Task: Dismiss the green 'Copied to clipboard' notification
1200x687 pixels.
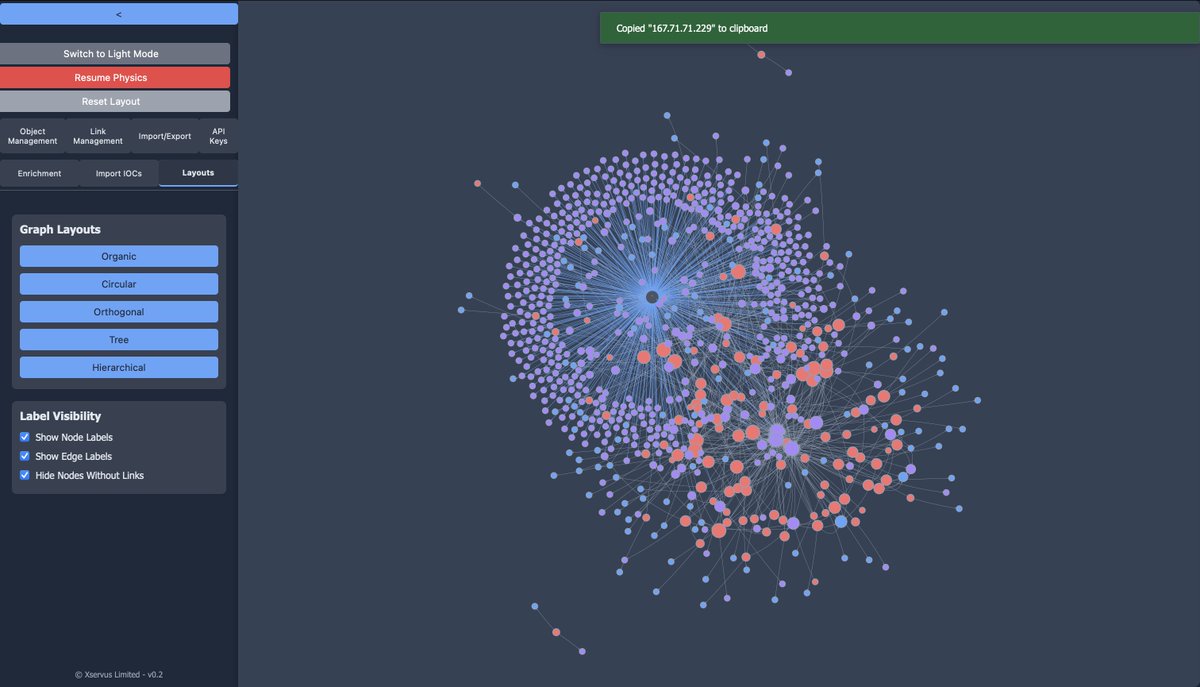Action: tap(900, 28)
